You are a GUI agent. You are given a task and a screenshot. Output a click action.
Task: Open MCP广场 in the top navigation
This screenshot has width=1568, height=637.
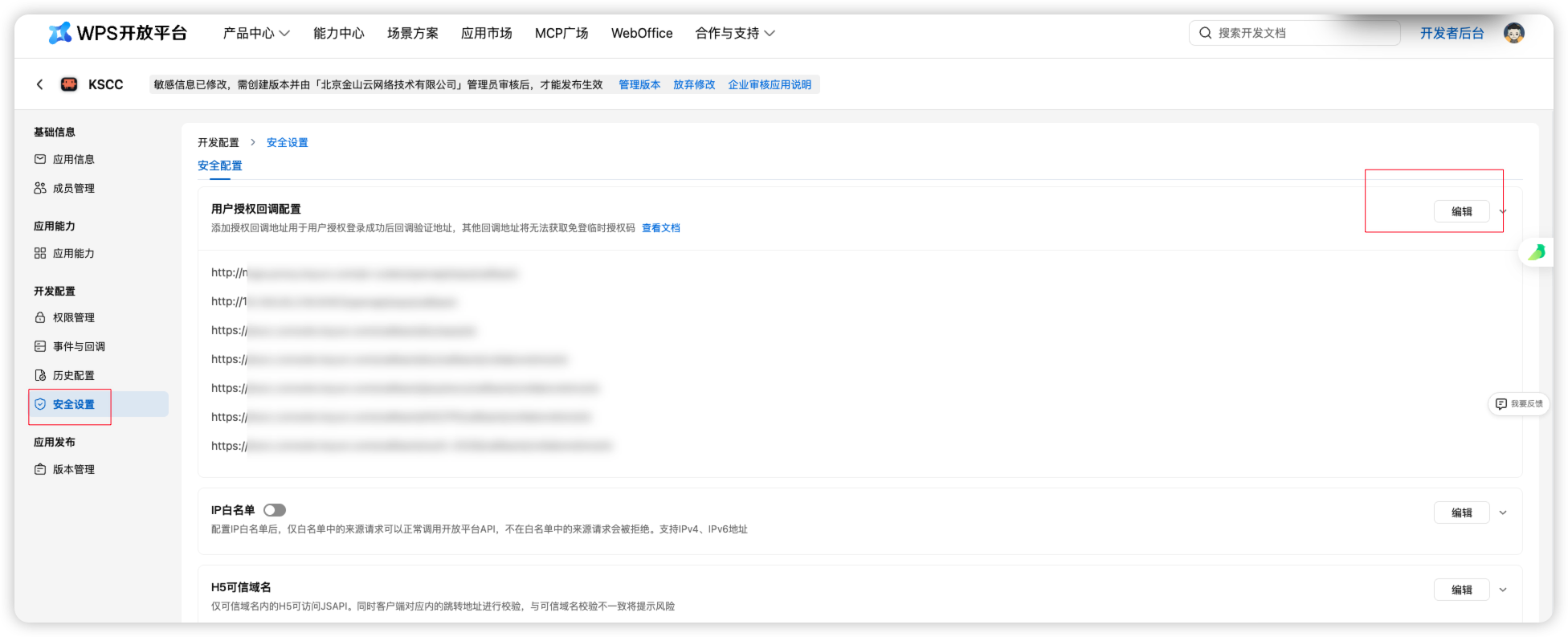tap(561, 33)
